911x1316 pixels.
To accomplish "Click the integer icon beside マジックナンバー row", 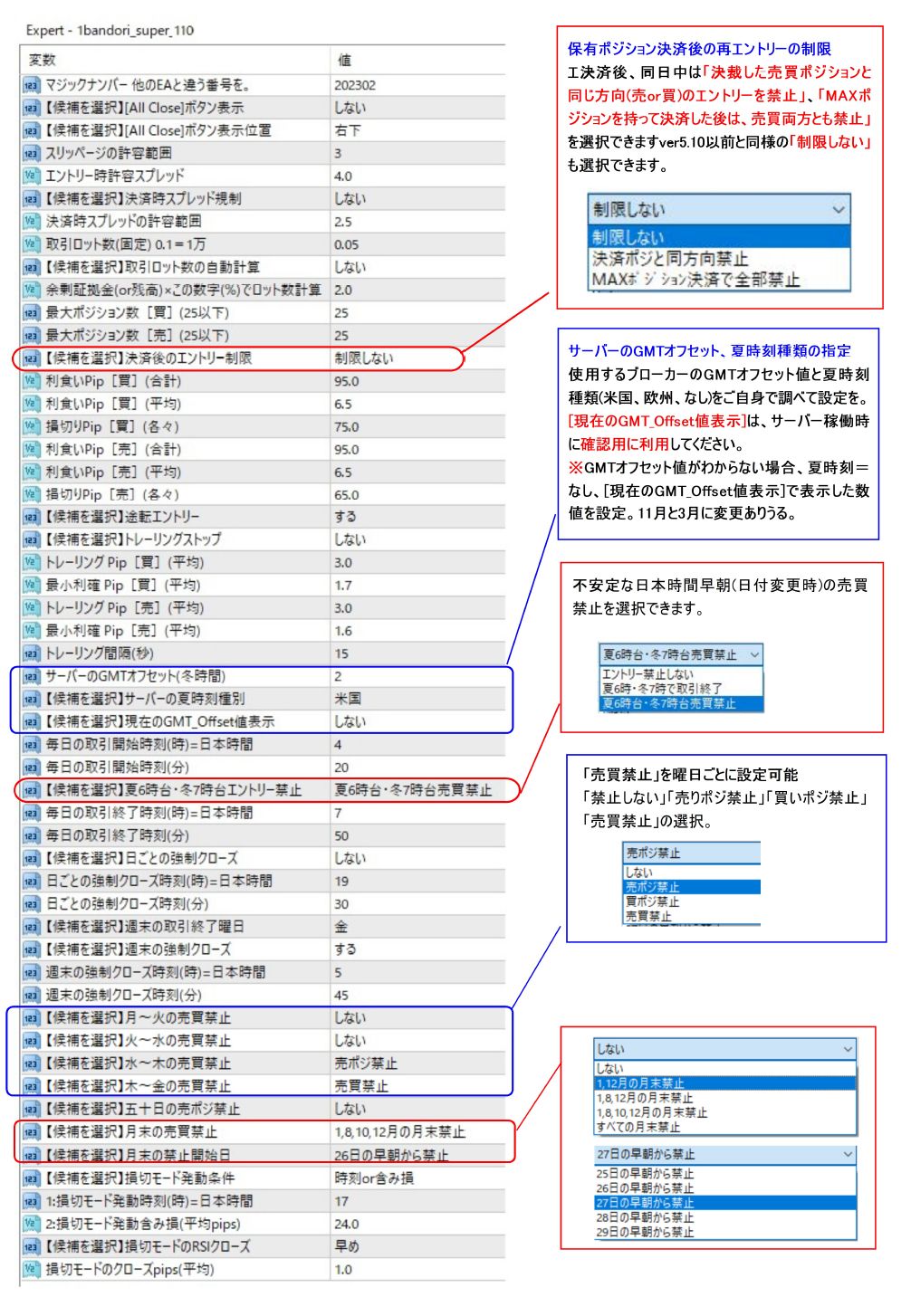I will tap(31, 85).
